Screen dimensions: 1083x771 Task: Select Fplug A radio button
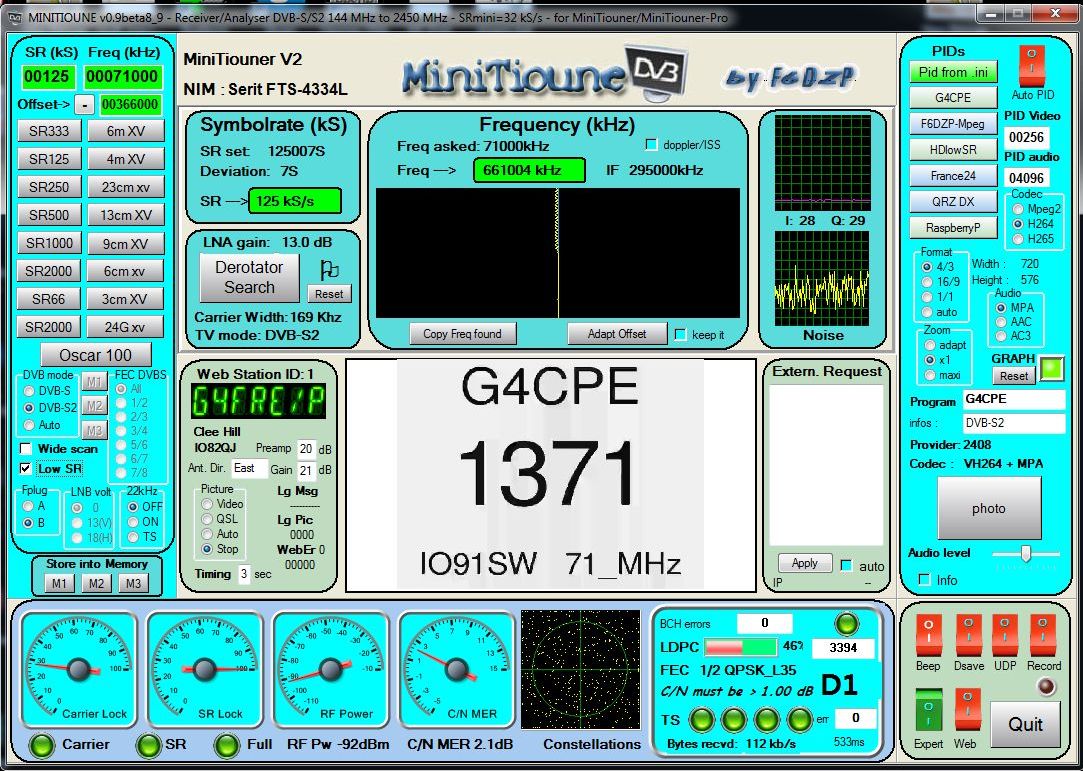[x=28, y=506]
